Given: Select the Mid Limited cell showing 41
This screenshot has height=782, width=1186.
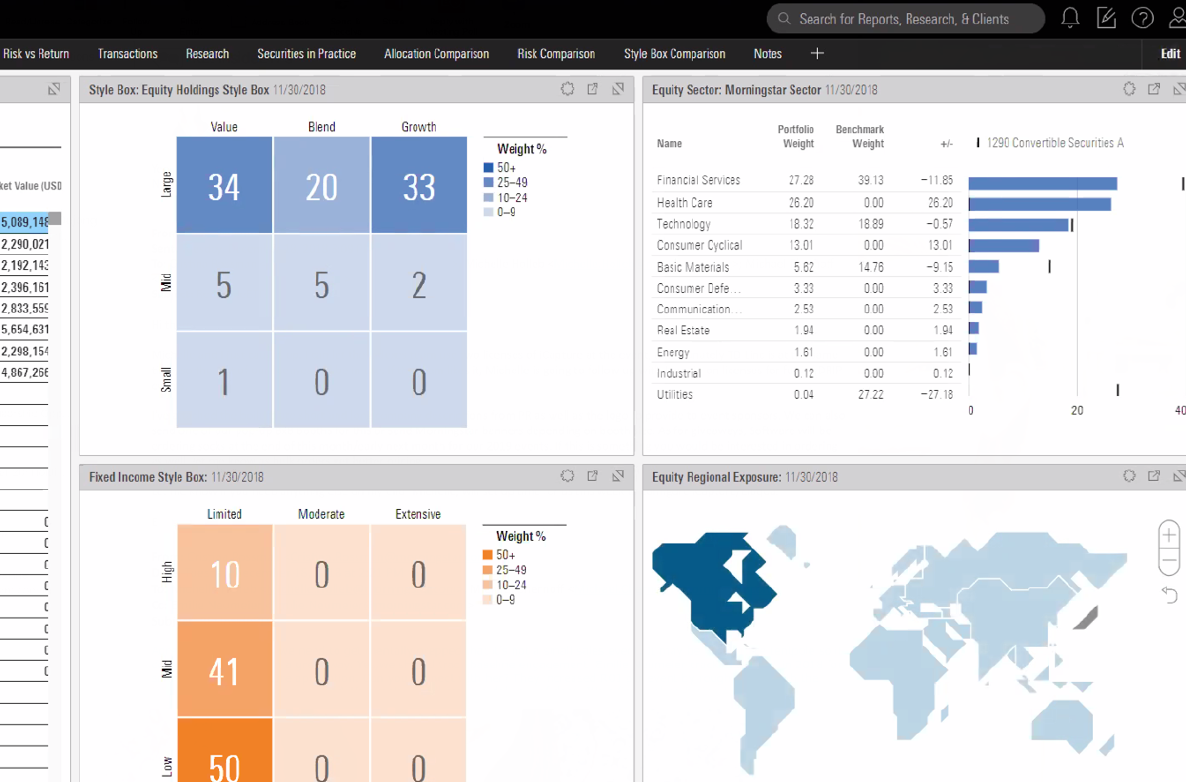Looking at the screenshot, I should [224, 670].
